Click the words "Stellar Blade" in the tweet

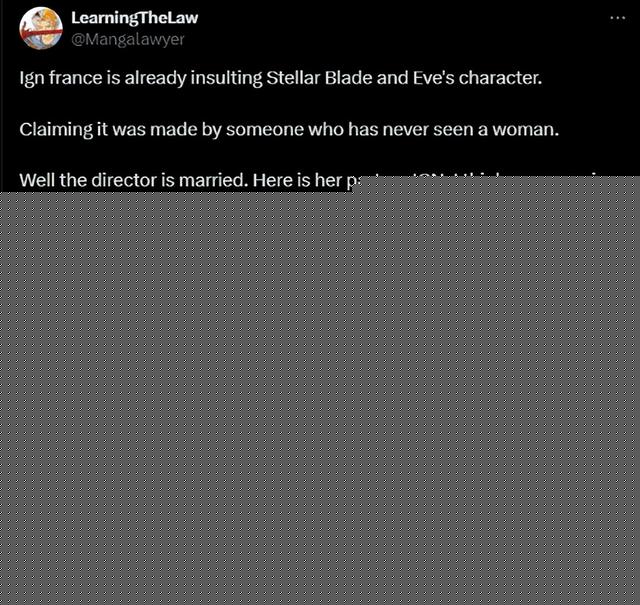[x=315, y=78]
